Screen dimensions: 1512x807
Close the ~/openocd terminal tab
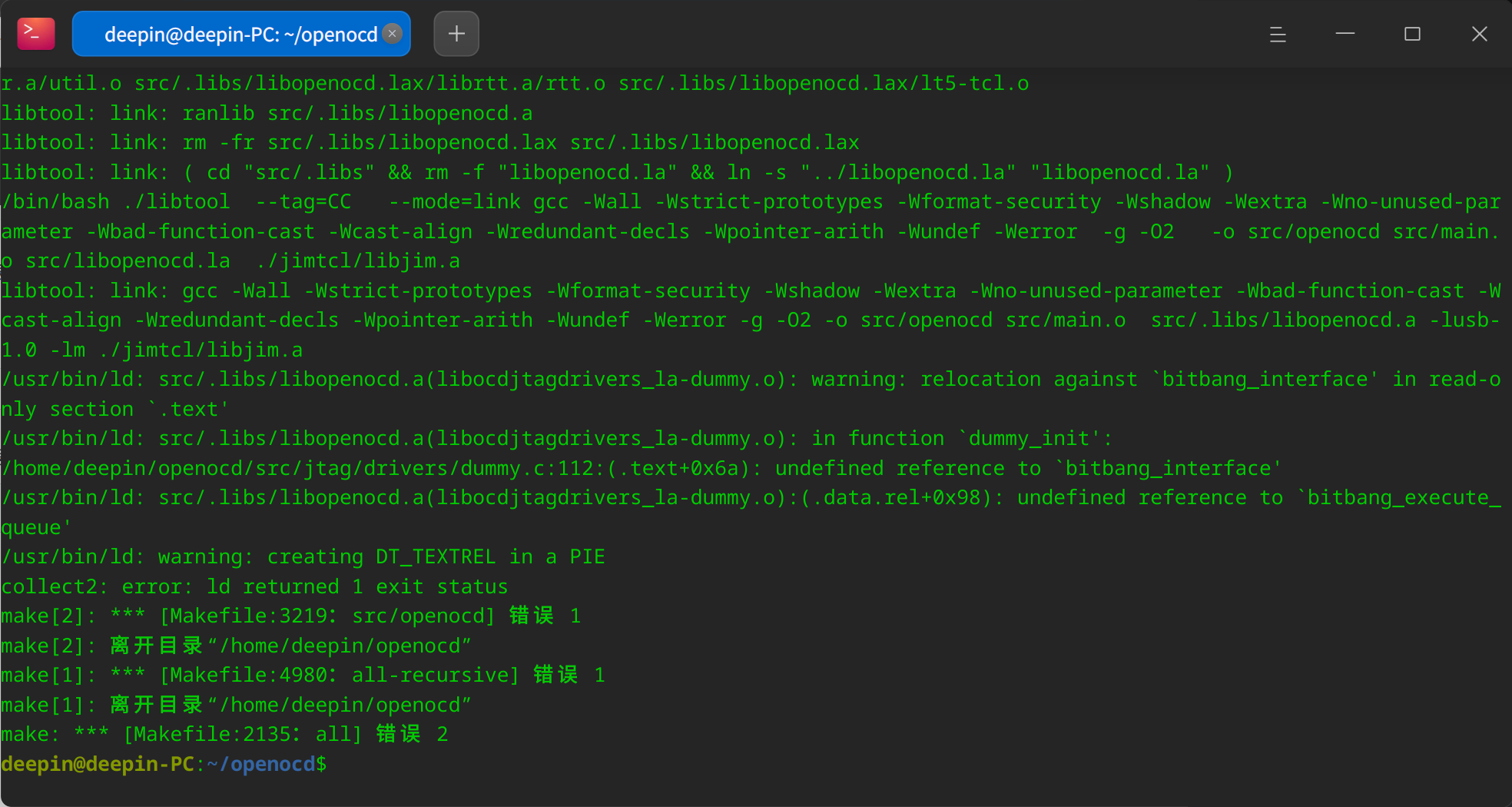click(x=392, y=33)
